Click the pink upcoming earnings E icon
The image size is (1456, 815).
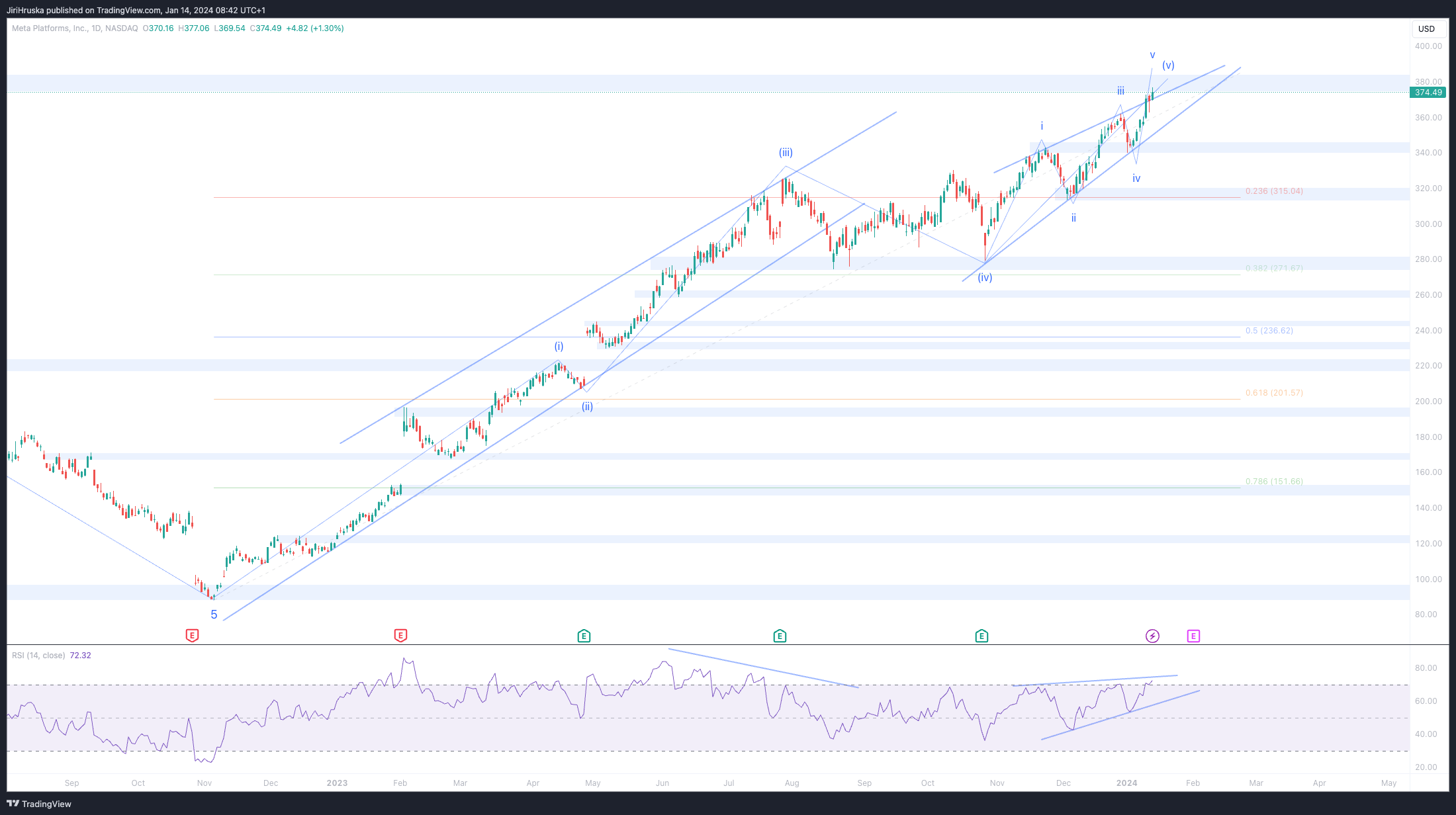coord(1193,636)
